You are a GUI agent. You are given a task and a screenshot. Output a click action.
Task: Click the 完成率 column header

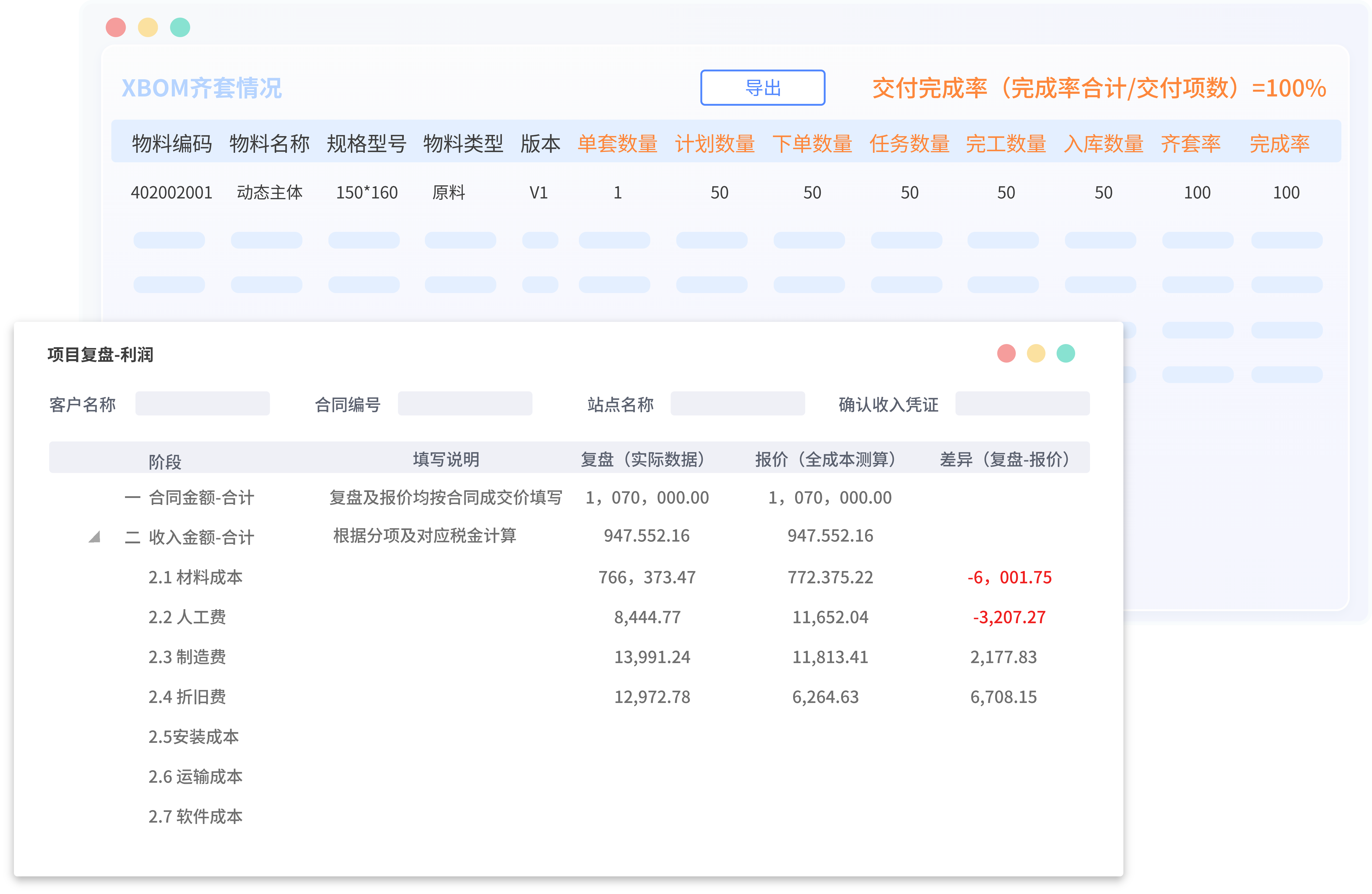tap(1280, 144)
